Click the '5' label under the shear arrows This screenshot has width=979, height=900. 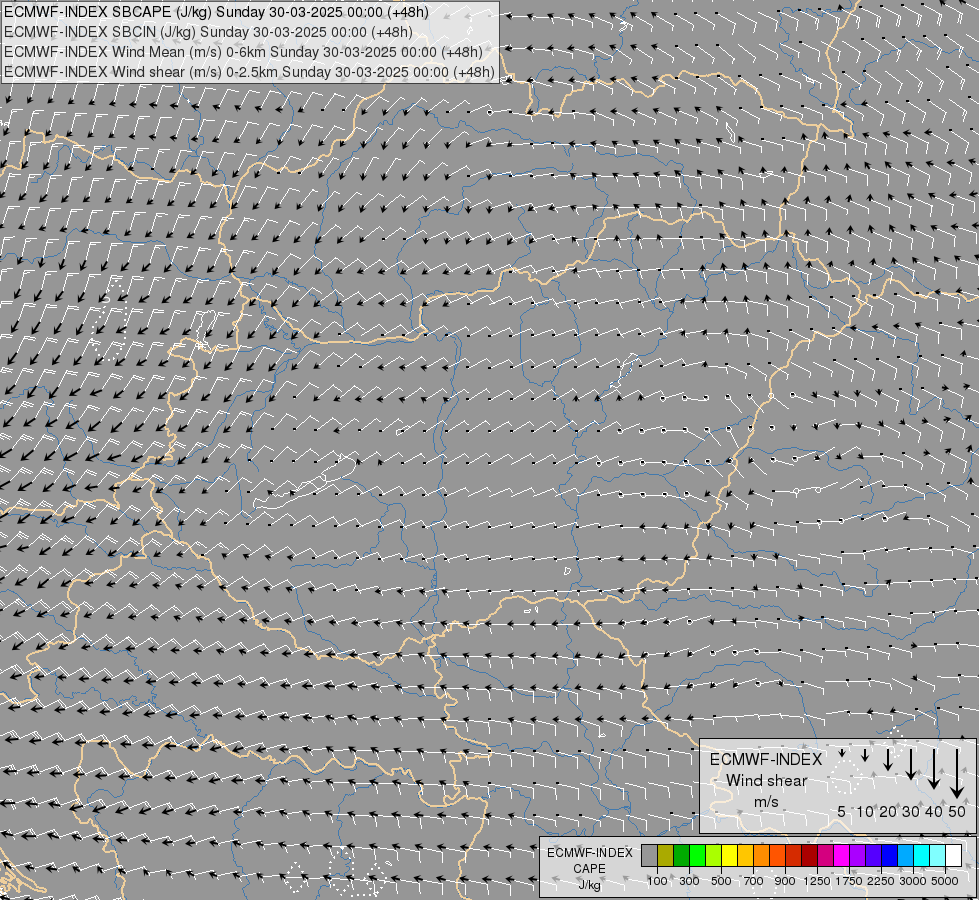point(842,811)
